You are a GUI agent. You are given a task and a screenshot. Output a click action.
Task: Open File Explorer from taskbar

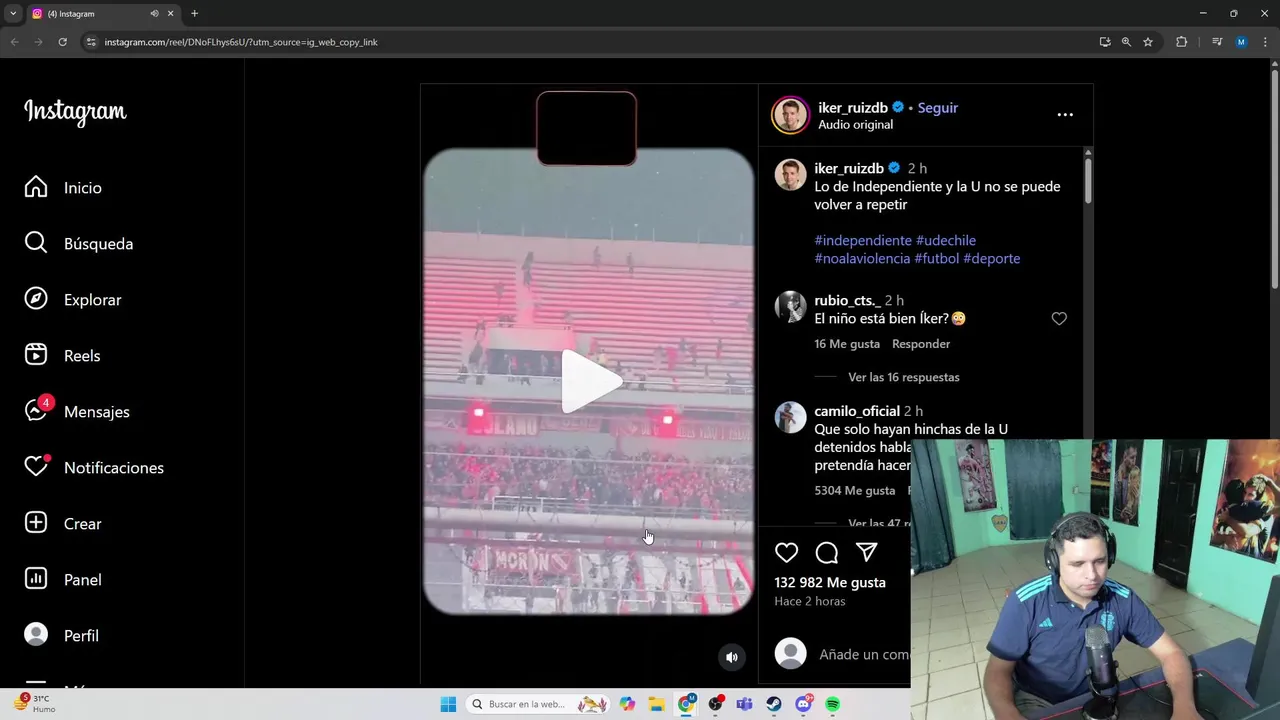tap(656, 704)
